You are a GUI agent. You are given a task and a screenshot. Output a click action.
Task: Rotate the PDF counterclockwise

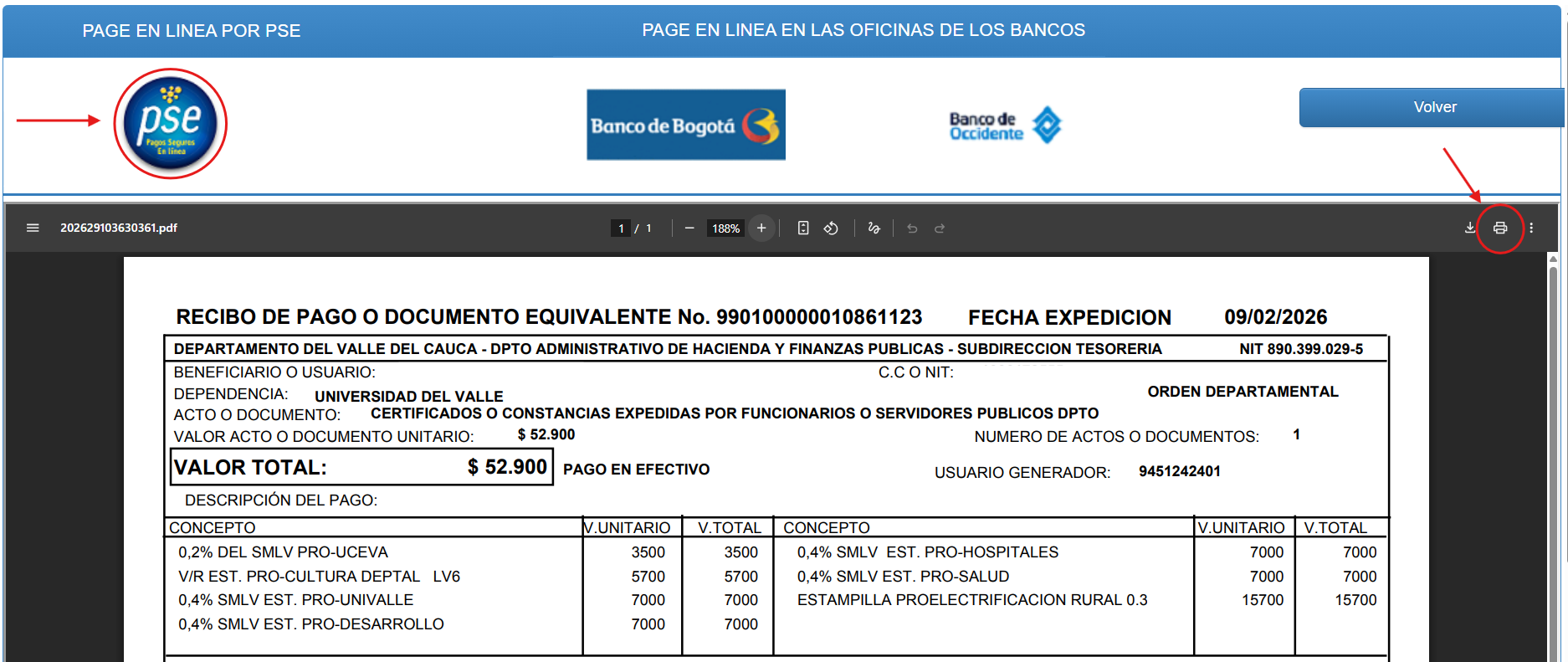(831, 228)
